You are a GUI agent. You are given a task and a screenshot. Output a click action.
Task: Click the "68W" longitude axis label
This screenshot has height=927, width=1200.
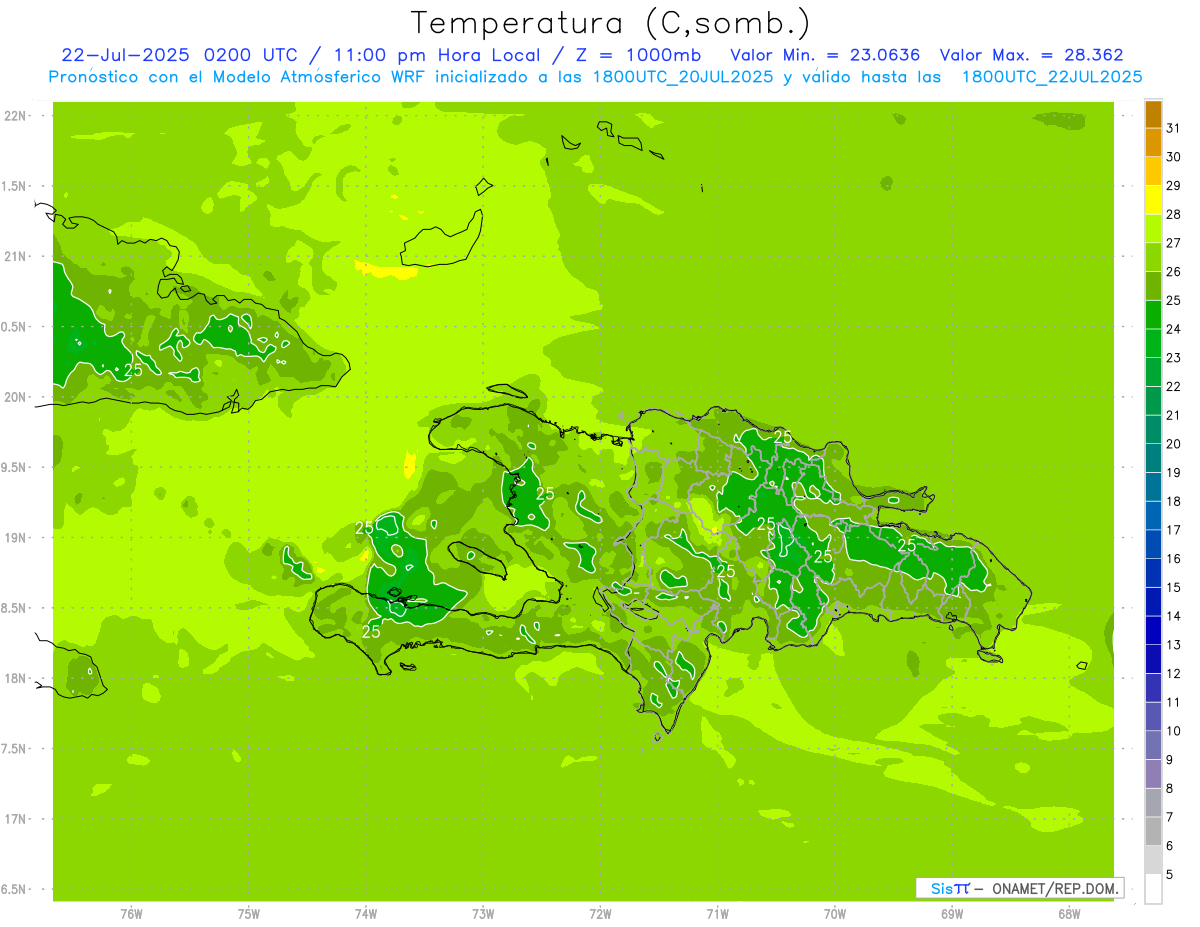(1069, 914)
